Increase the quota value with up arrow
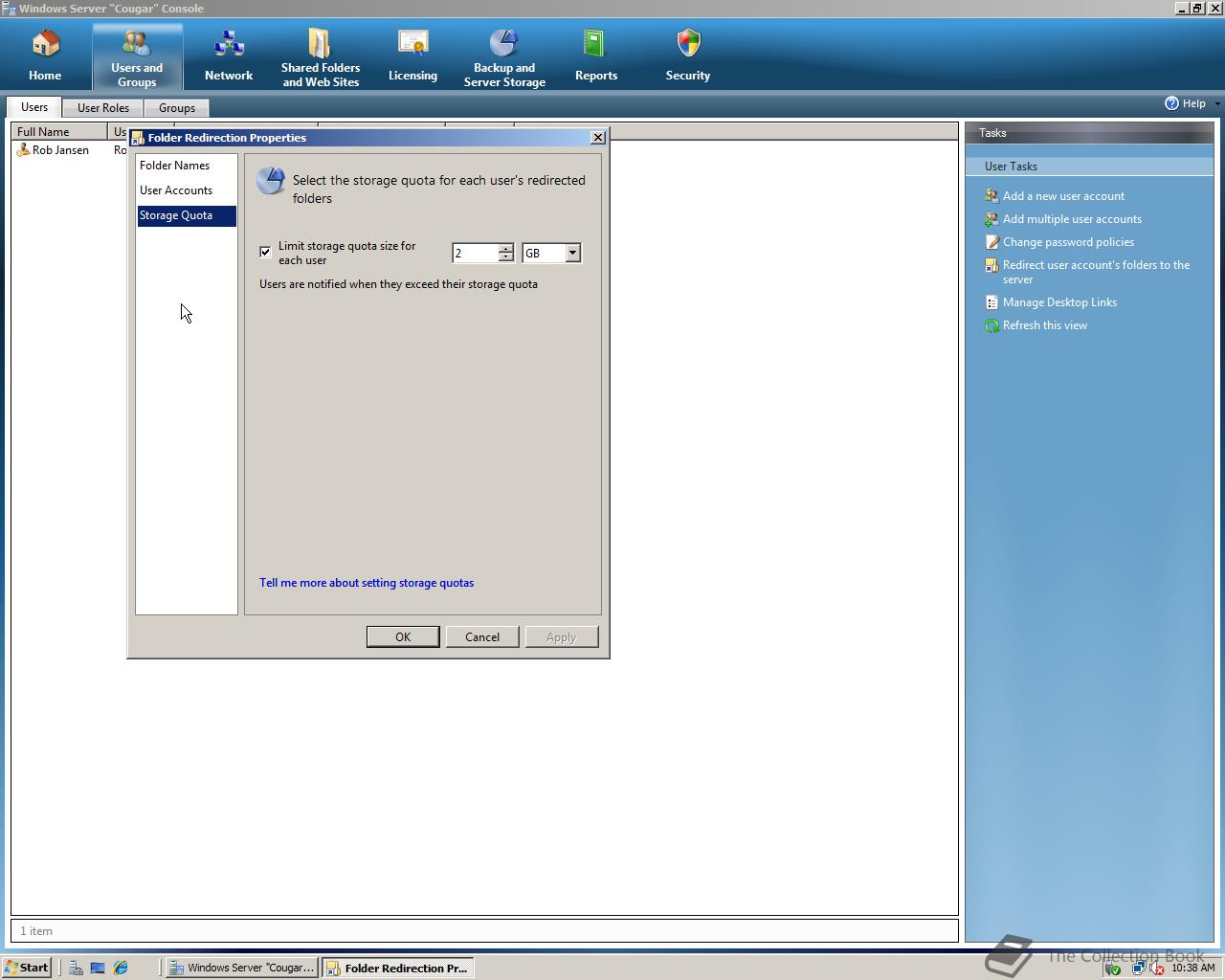 point(505,249)
